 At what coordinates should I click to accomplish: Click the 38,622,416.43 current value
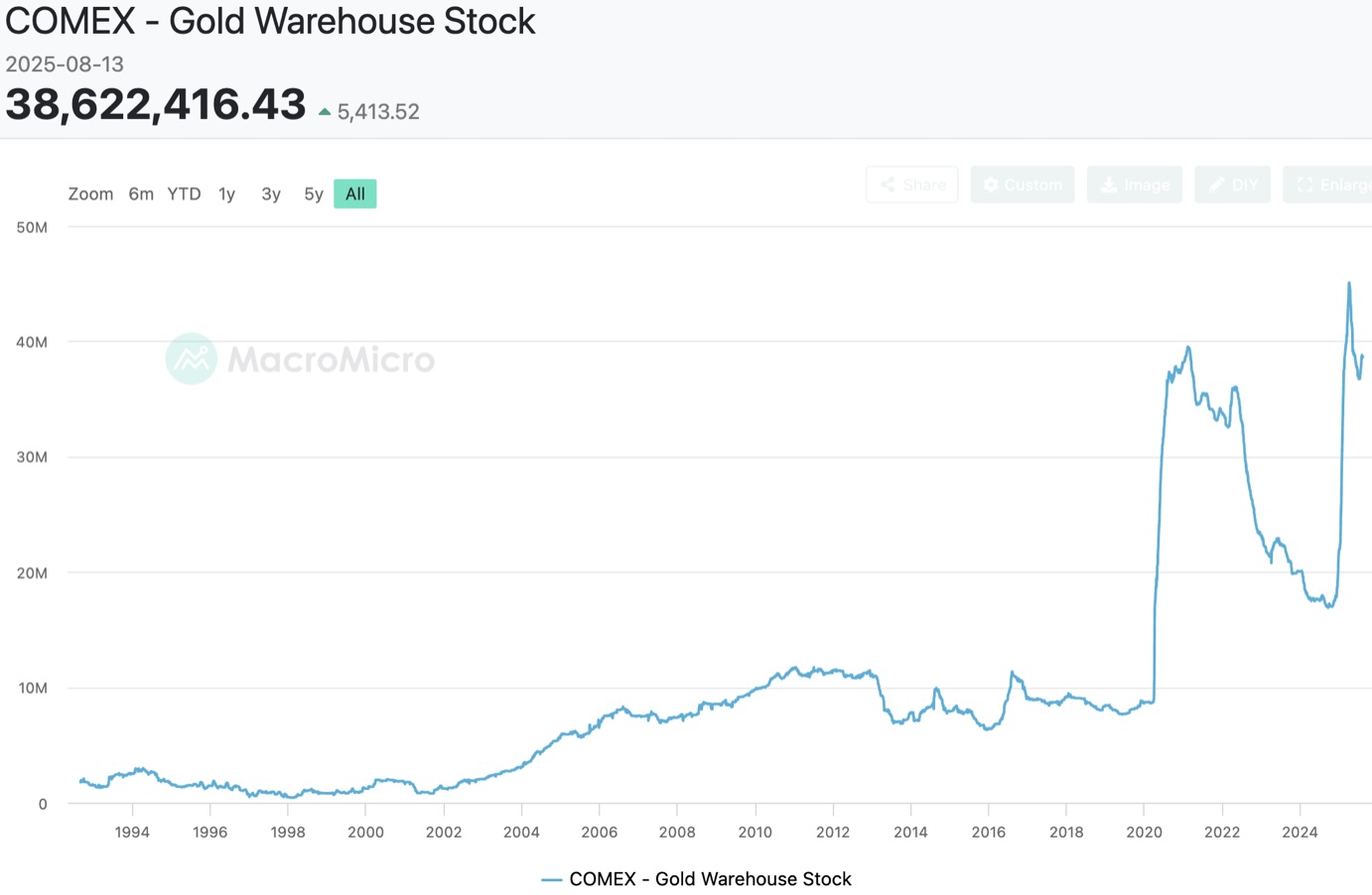156,105
